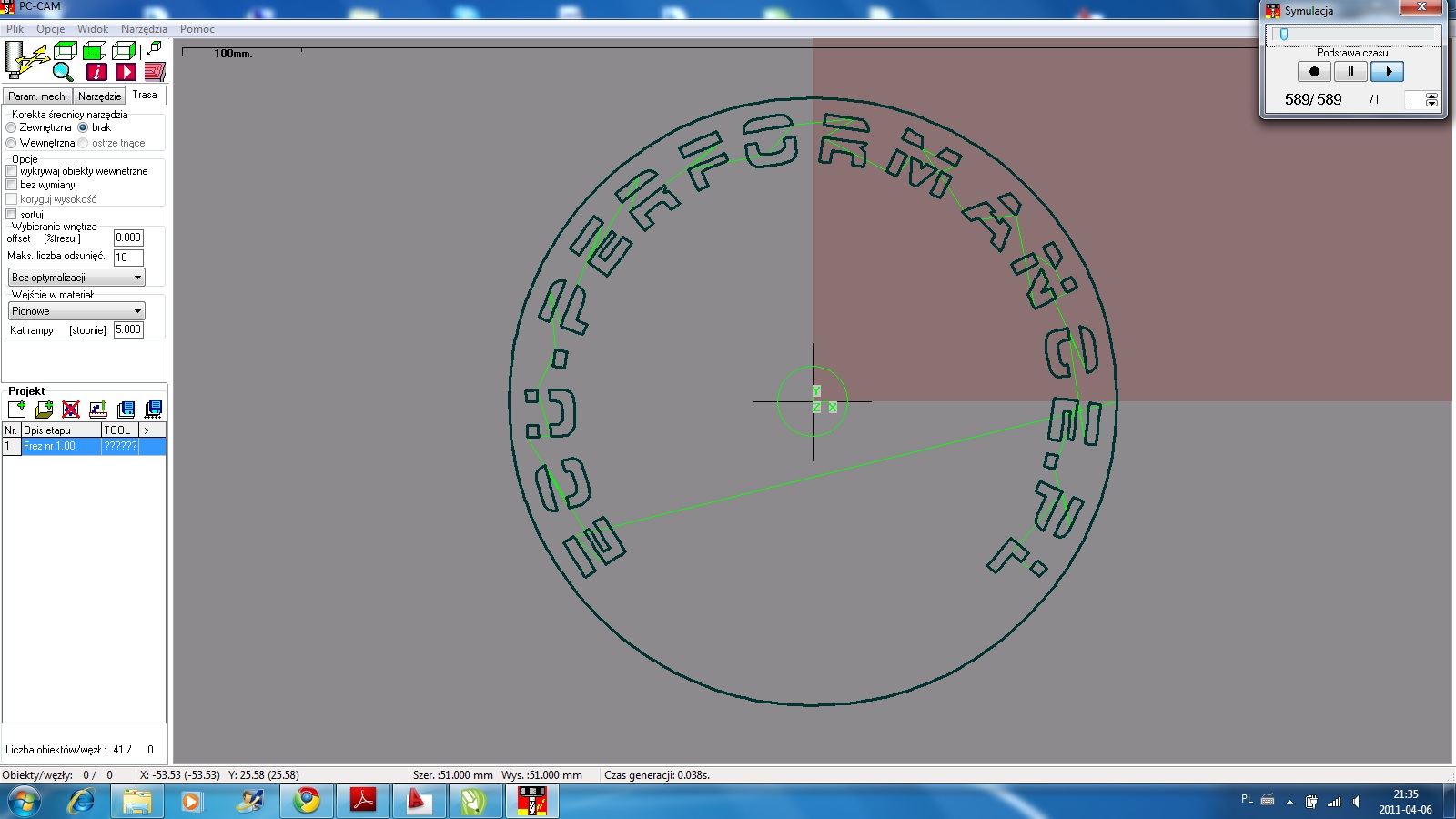Click the generate toolpath machine icon
The height and width of the screenshot is (819, 1456).
[x=98, y=409]
